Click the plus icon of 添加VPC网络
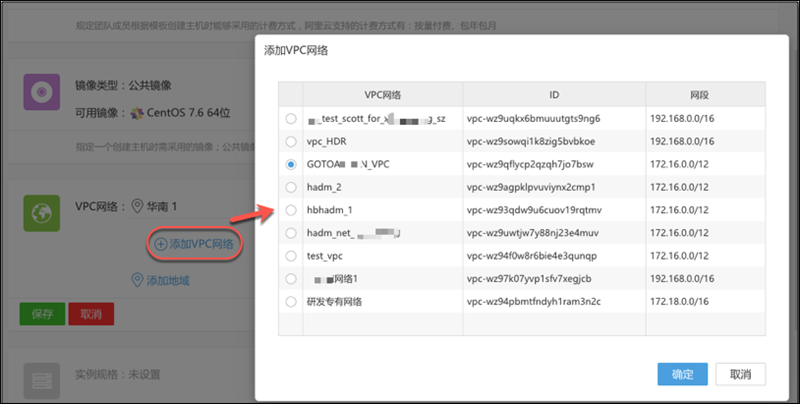 pyautogui.click(x=160, y=244)
